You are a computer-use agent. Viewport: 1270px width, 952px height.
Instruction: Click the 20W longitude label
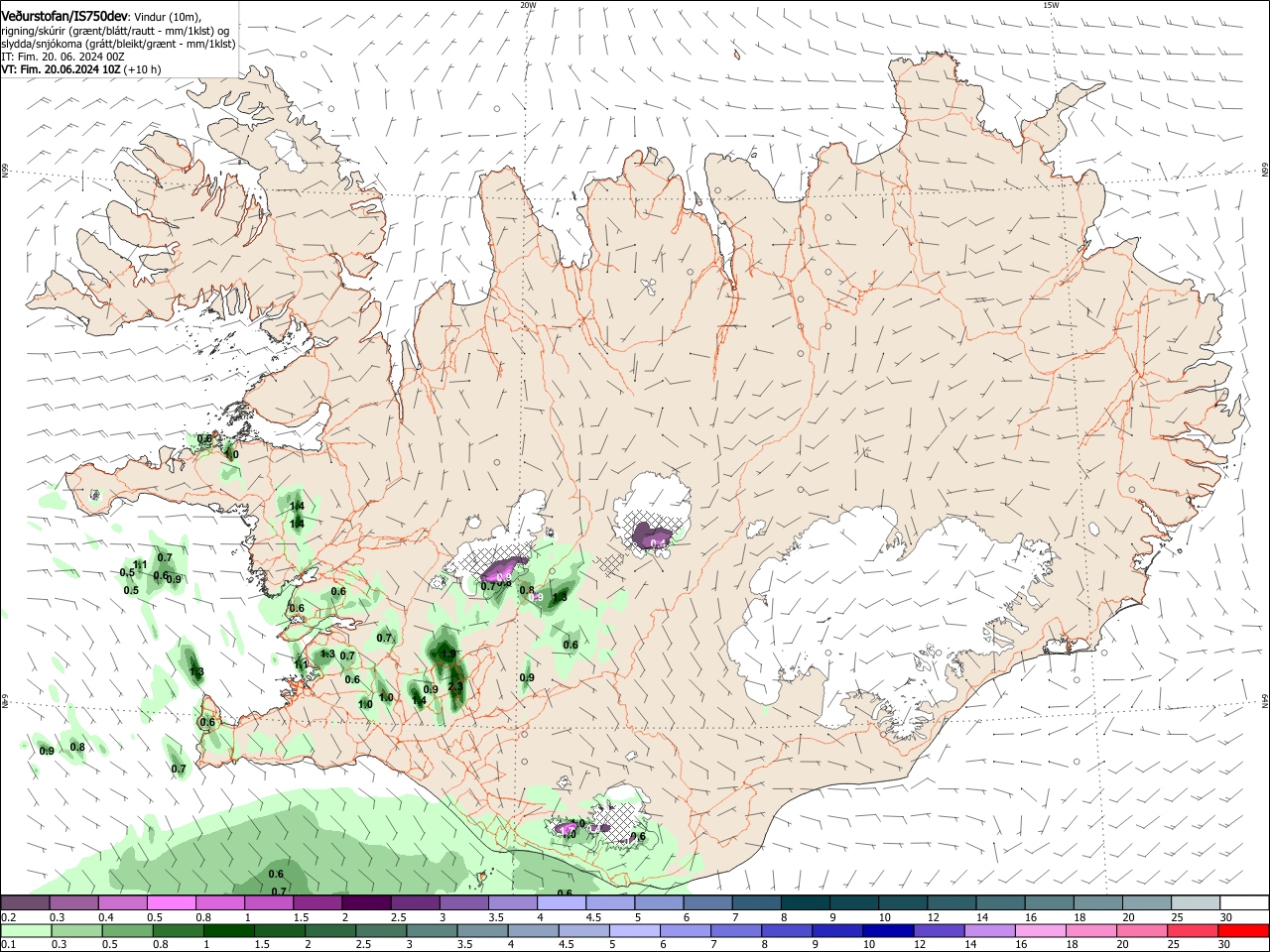coord(528,5)
